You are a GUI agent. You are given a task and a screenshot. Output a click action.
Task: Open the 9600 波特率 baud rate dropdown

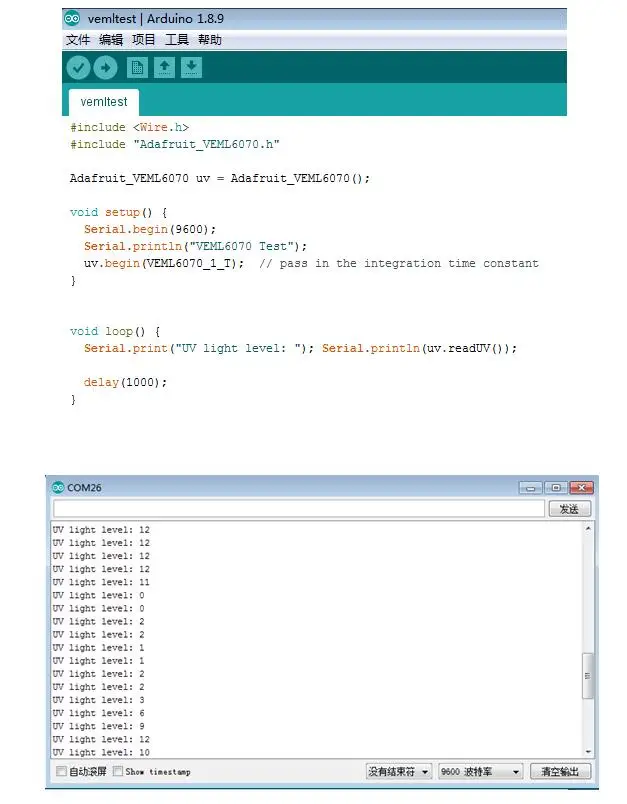click(480, 772)
